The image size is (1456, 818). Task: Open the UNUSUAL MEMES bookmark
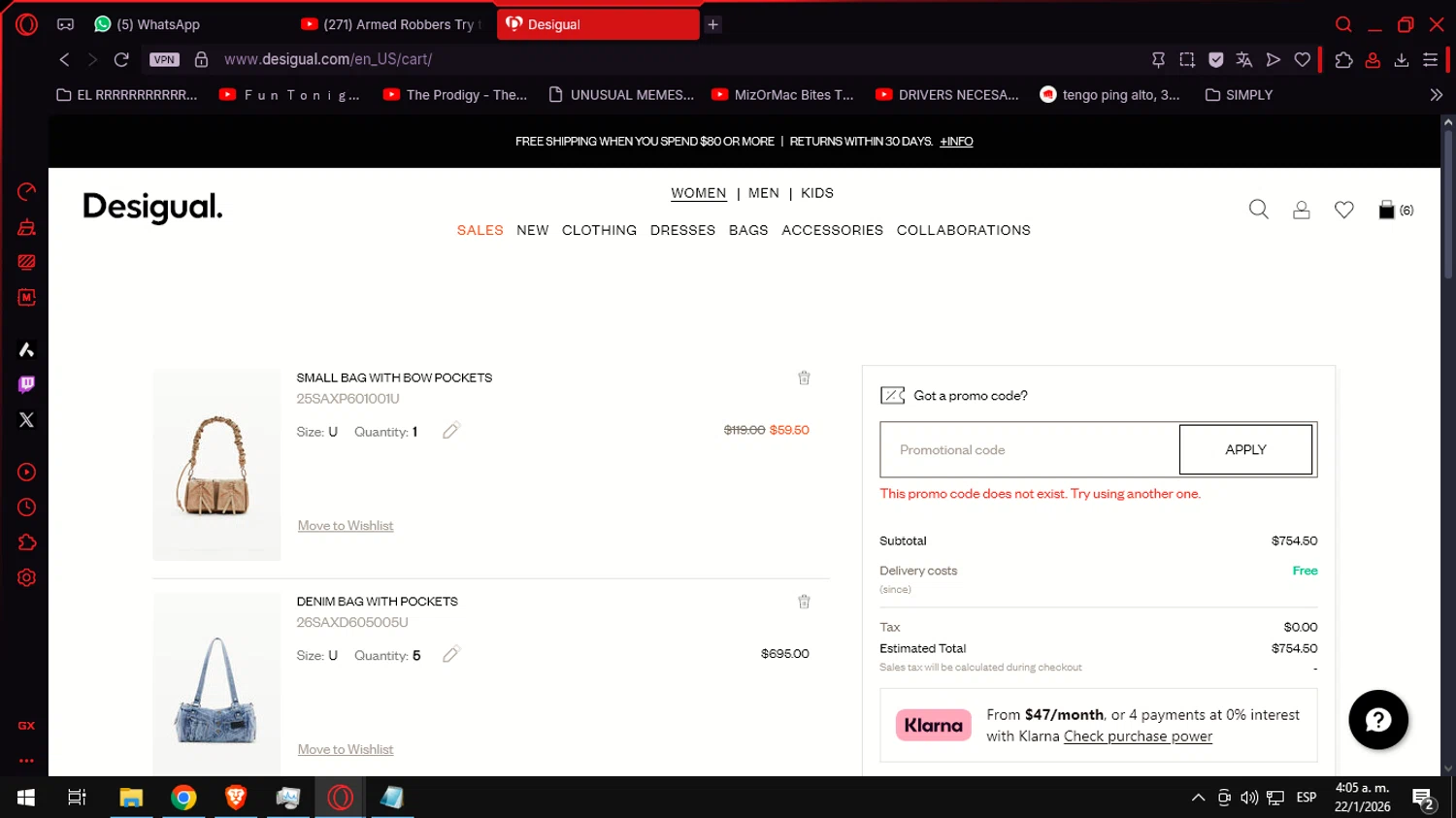coord(621,95)
